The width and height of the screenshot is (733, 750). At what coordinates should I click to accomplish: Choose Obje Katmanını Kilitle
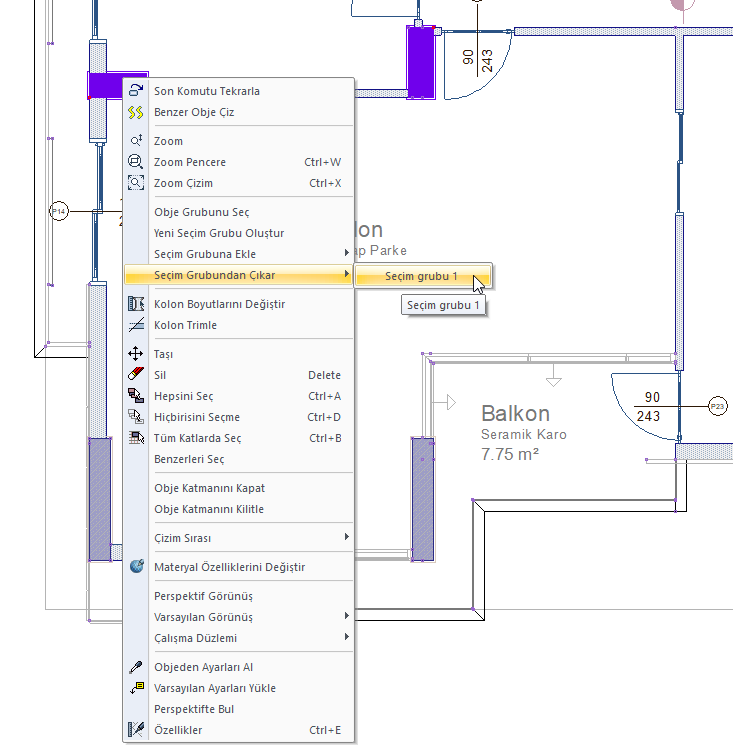tap(209, 509)
